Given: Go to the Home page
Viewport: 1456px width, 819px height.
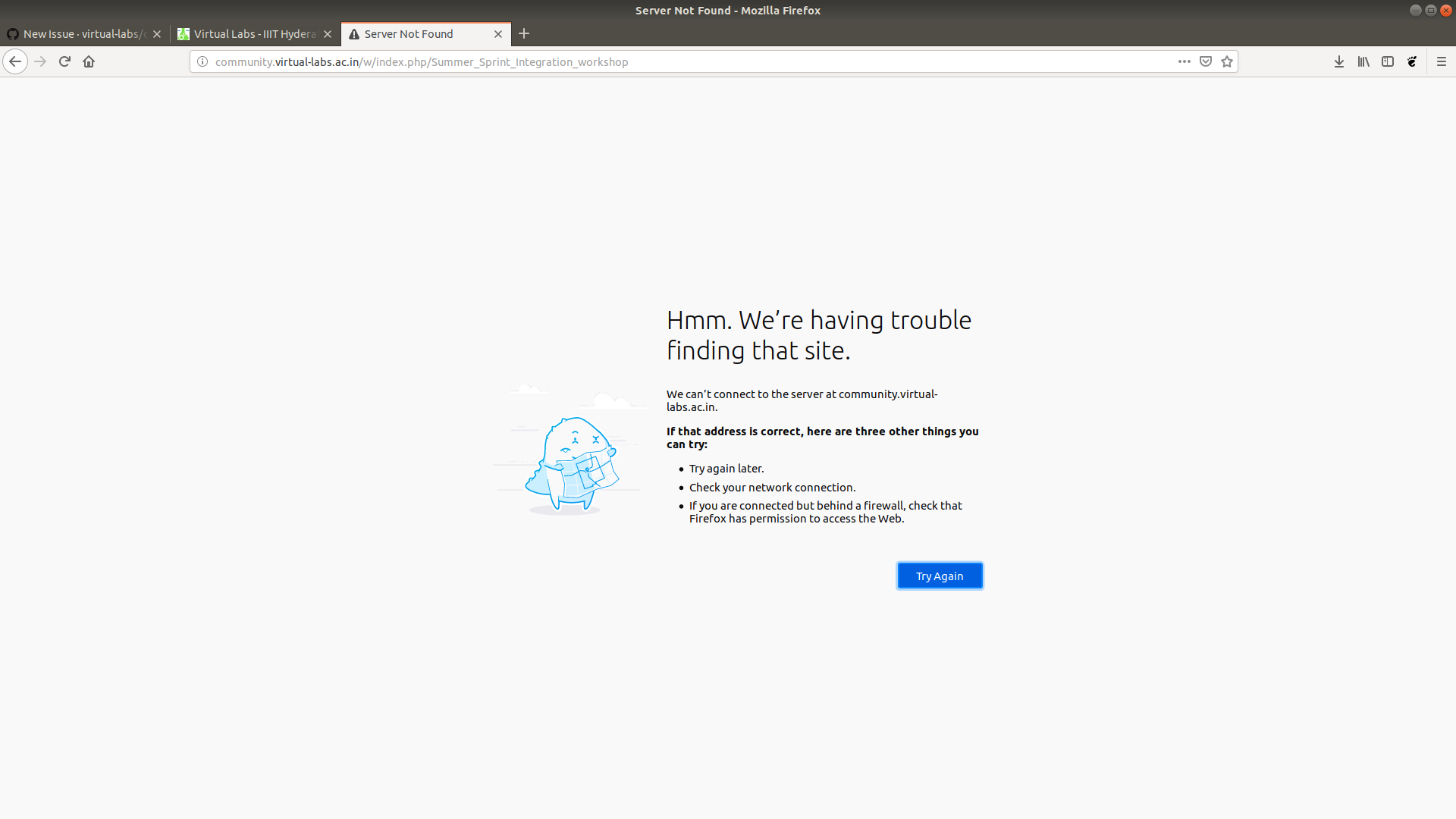Looking at the screenshot, I should 89,61.
